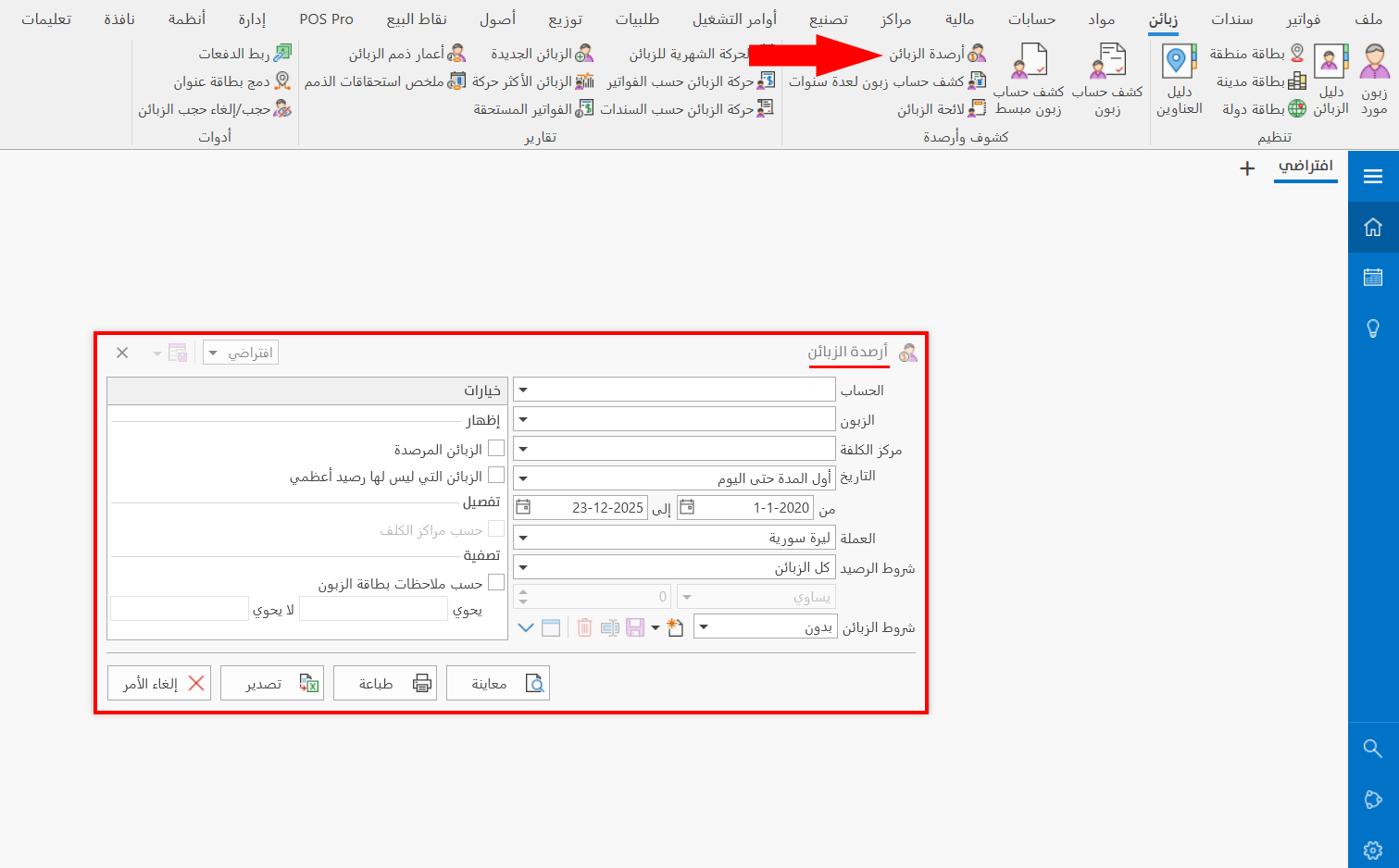Open دليل الزبائن from the ribbon
The width and height of the screenshot is (1399, 868).
[x=1330, y=83]
